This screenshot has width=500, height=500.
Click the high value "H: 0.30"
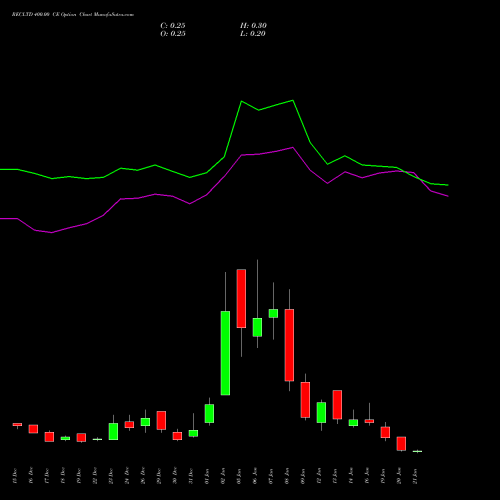coord(253,26)
